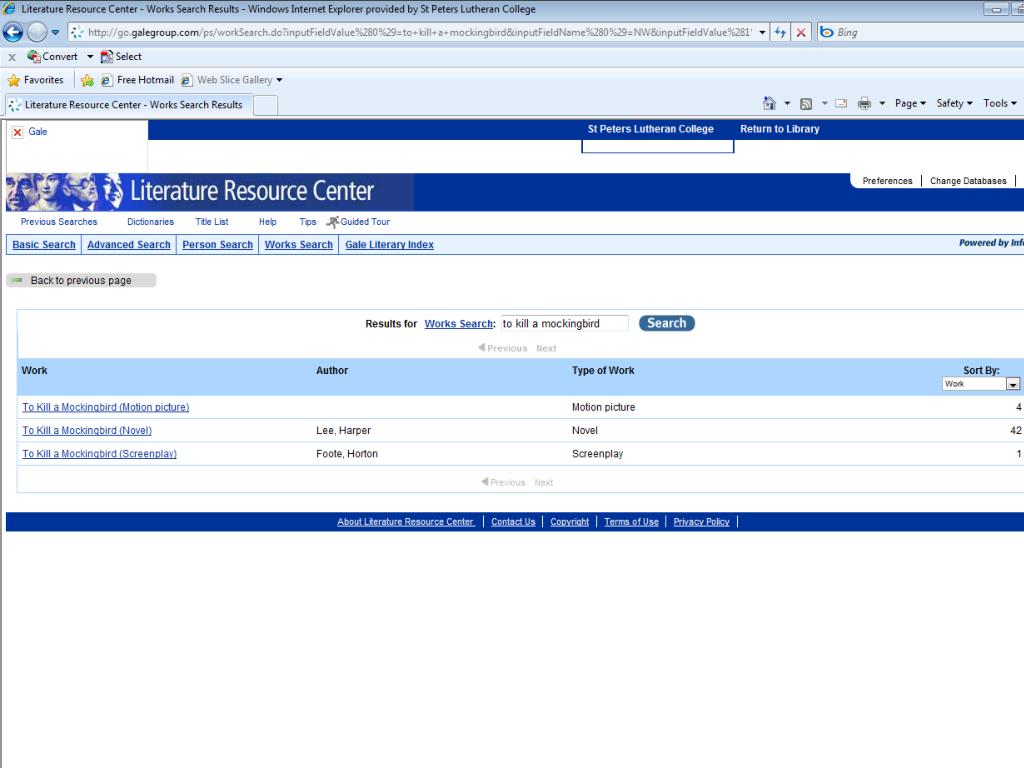Open the recent pages dropdown arrow
Screen dimensions: 1024x768
[x=56, y=32]
